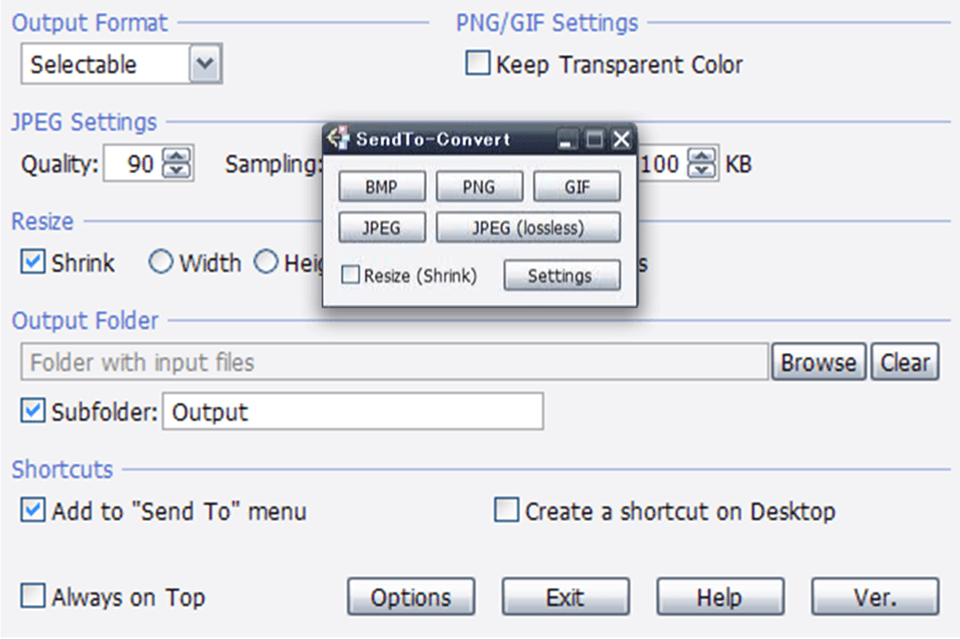Browse for an output folder

(x=819, y=362)
